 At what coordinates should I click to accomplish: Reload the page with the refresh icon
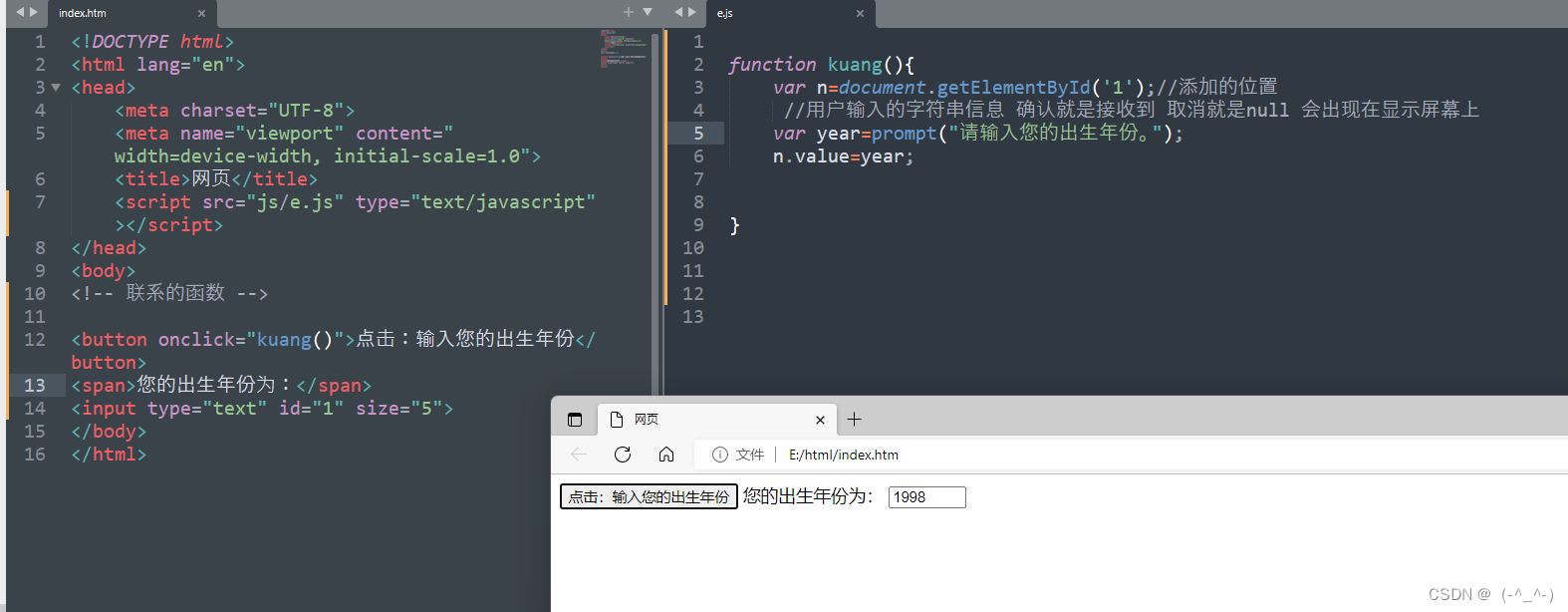tap(623, 455)
